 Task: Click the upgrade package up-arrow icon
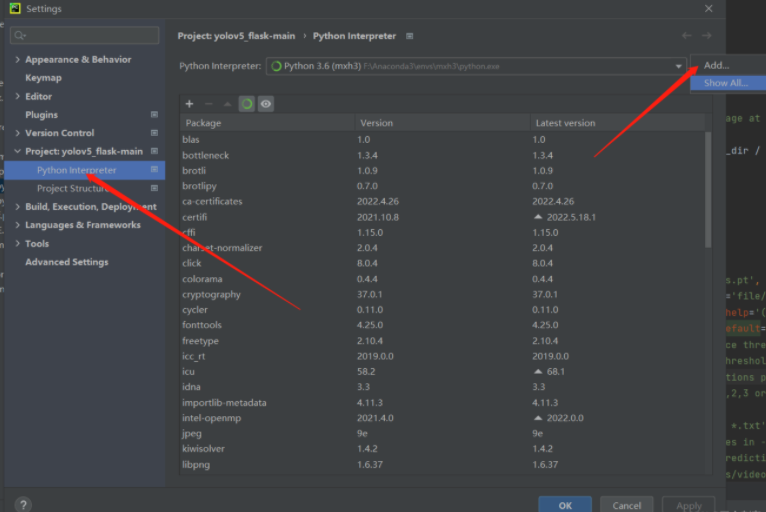click(227, 104)
